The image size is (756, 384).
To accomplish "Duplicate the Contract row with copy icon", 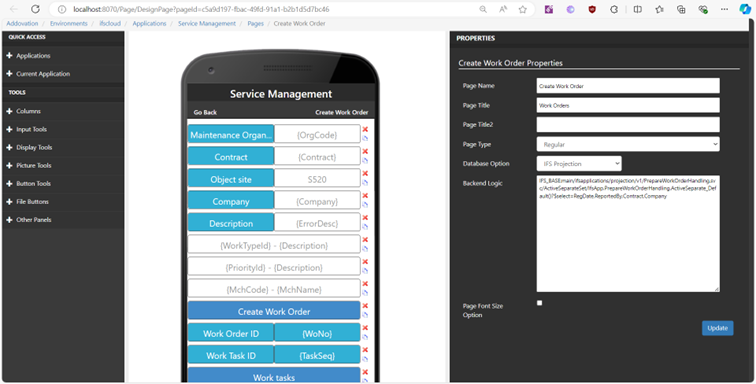I will click(365, 161).
